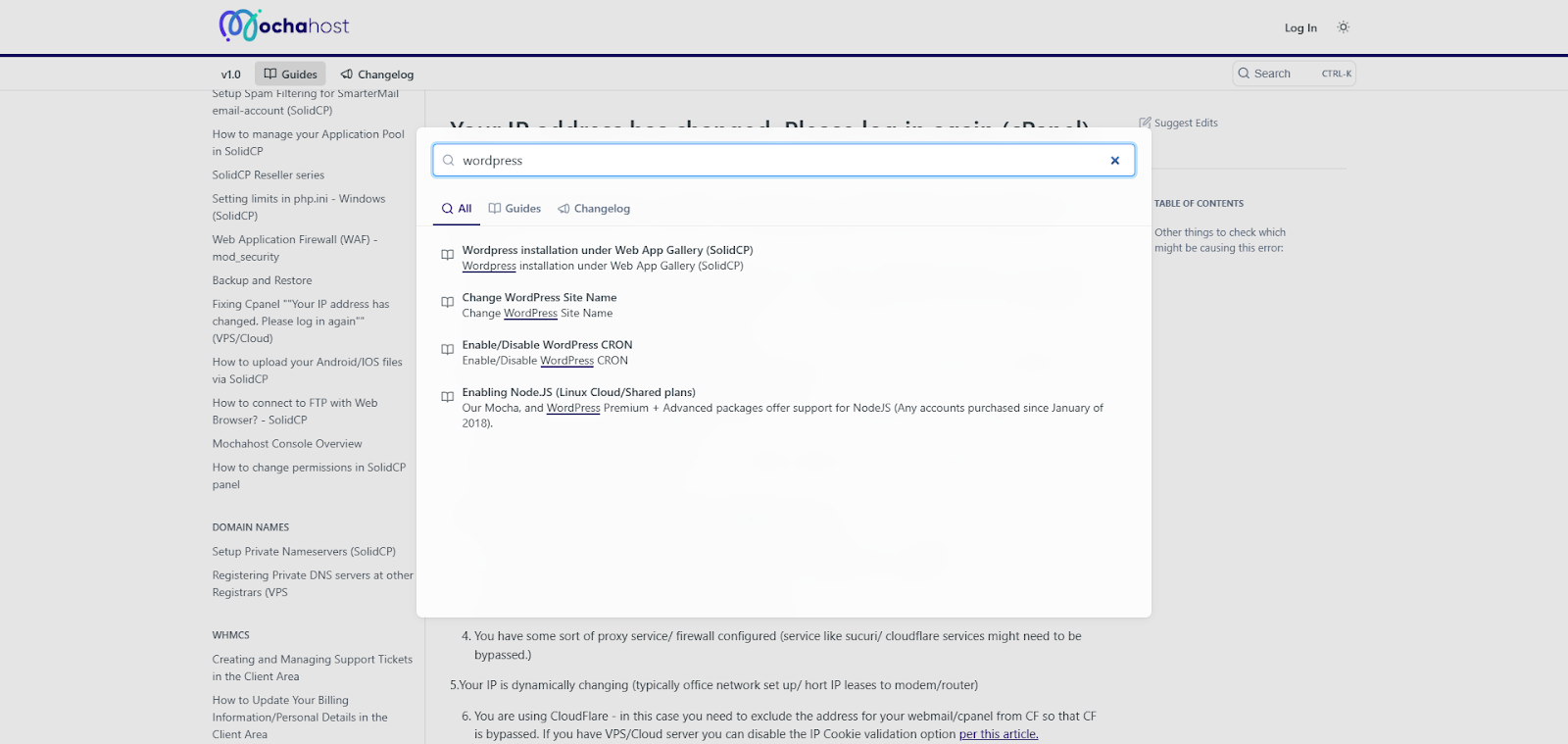Image resolution: width=1568 pixels, height=744 pixels.
Task: Open 'Web Application Firewall (WAF) - mod_security'
Action: point(295,248)
